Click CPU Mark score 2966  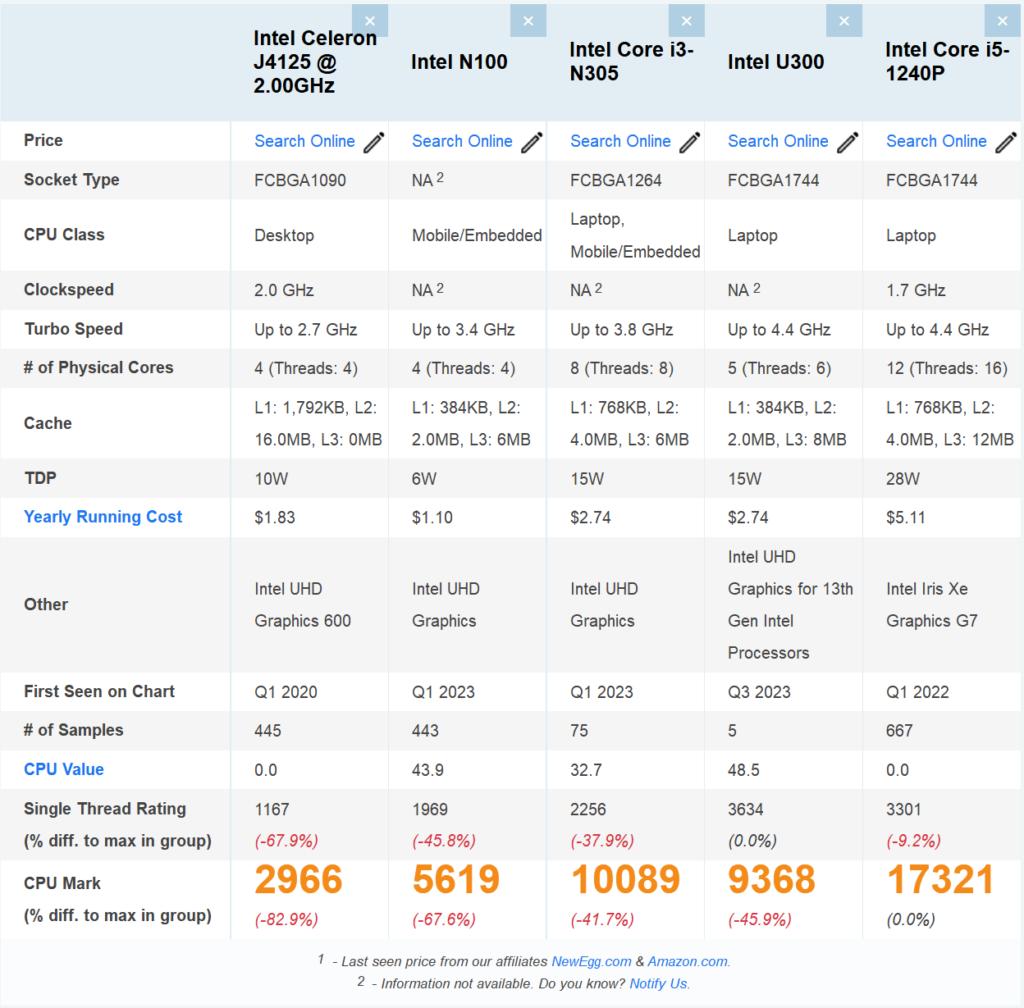point(298,879)
